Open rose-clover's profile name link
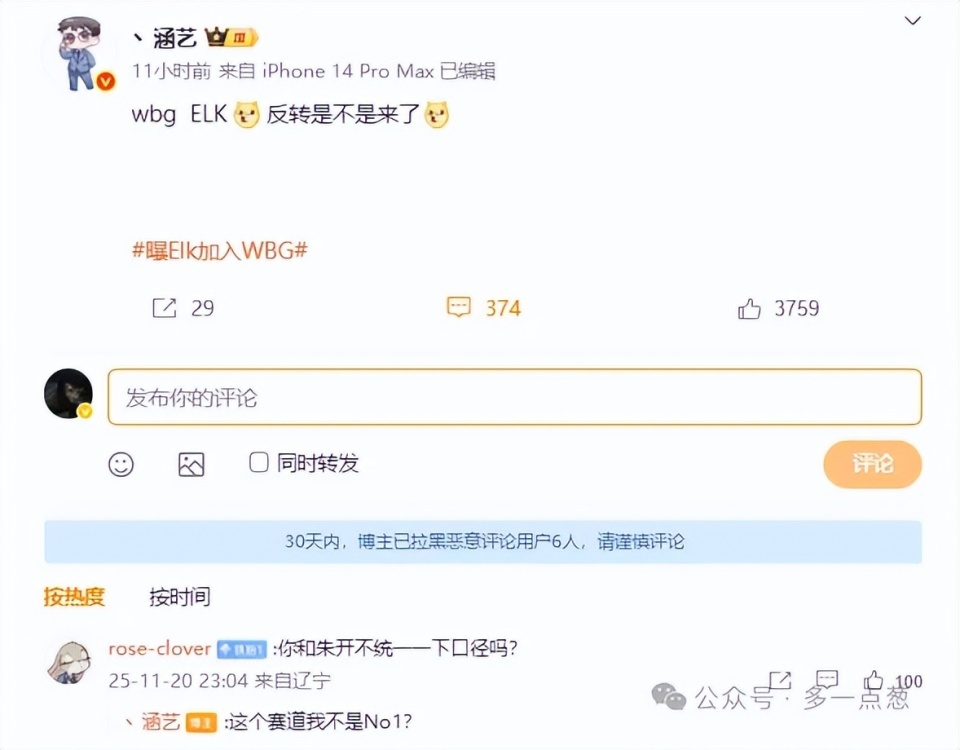The width and height of the screenshot is (960, 750). [x=159, y=648]
